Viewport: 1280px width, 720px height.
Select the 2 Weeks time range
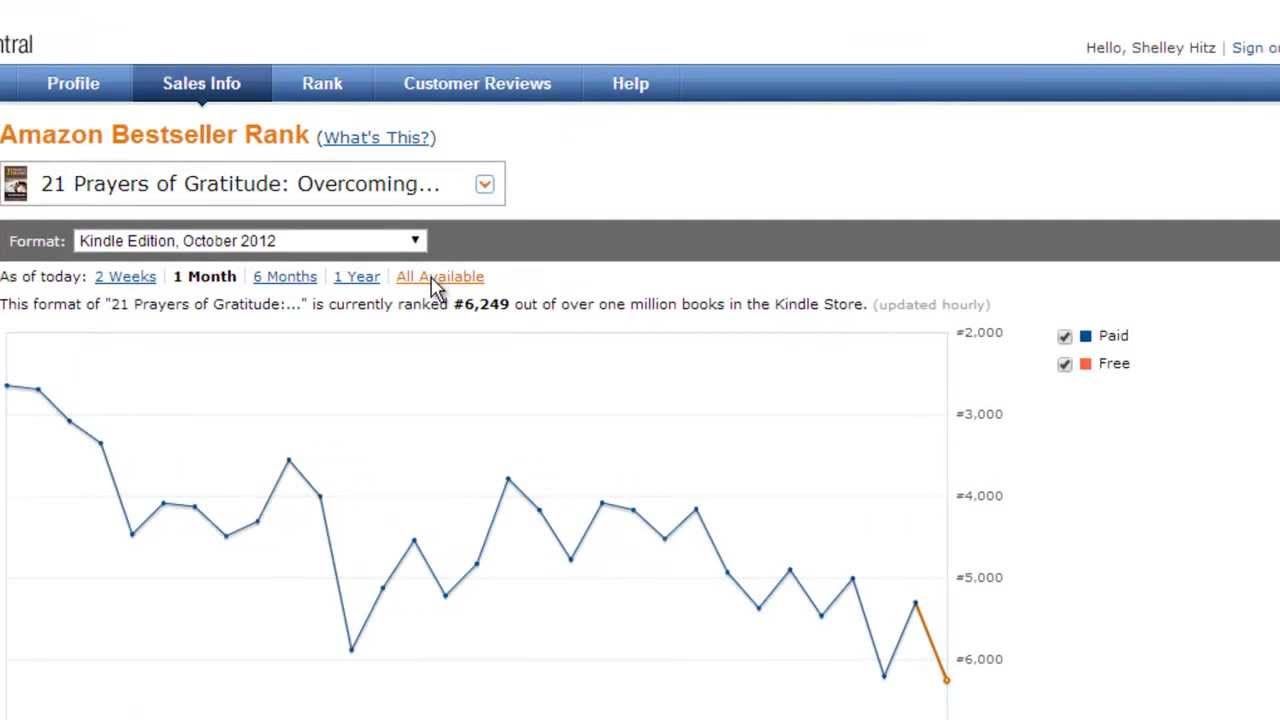pyautogui.click(x=125, y=277)
